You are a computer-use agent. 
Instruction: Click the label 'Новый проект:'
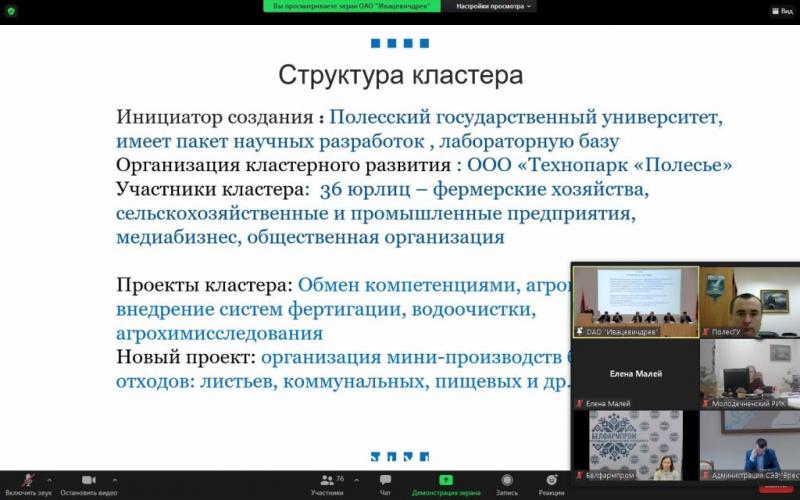(x=186, y=357)
